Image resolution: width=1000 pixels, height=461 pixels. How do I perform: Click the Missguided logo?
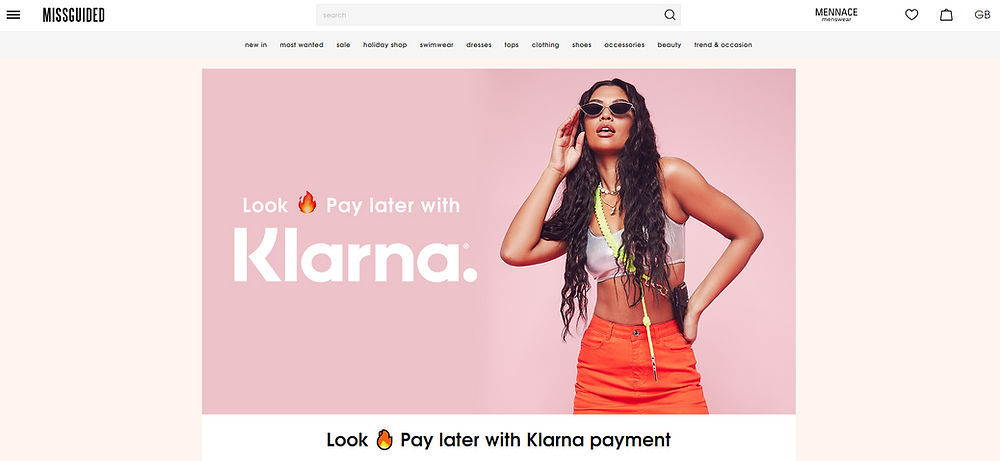[73, 15]
